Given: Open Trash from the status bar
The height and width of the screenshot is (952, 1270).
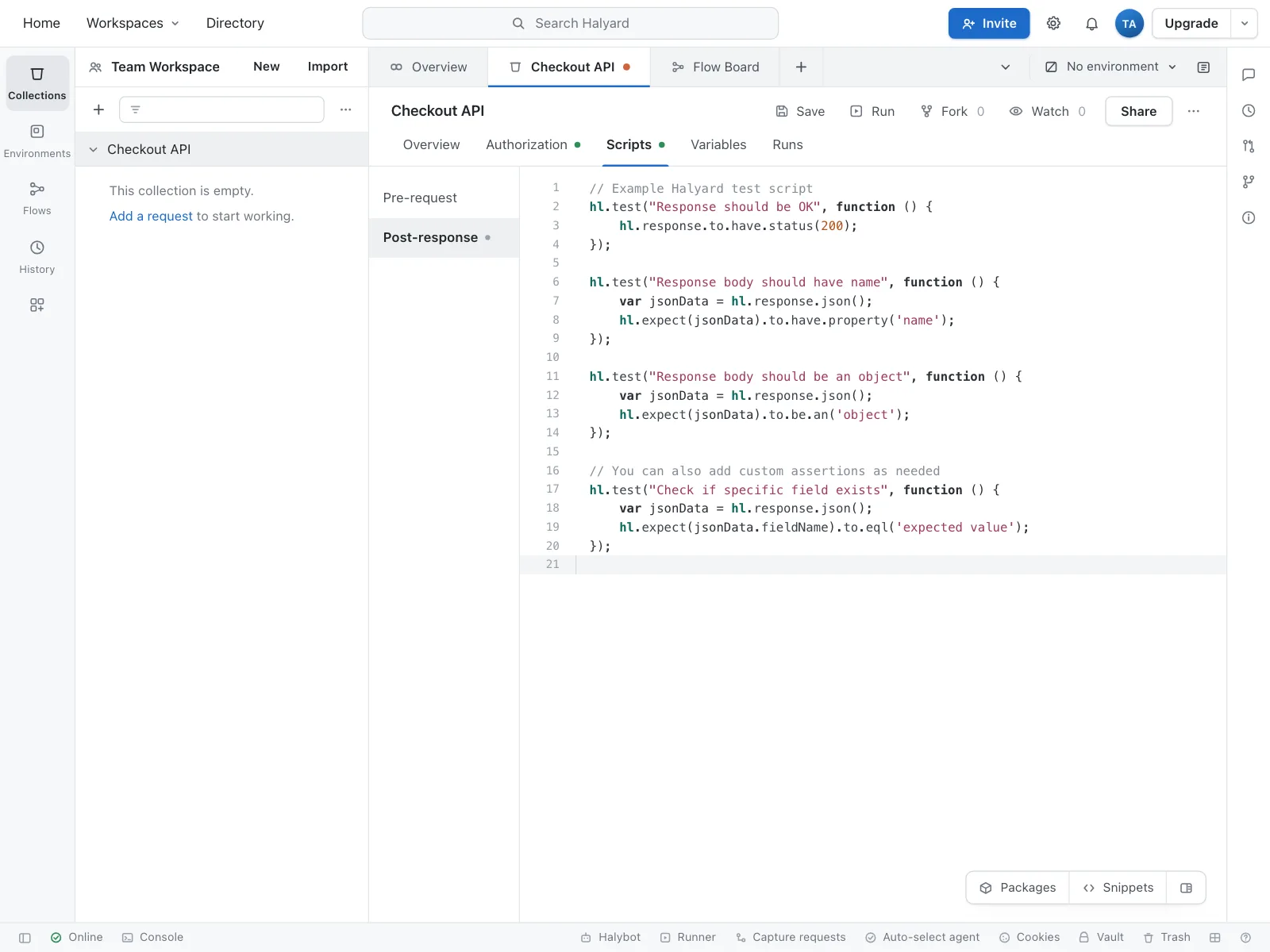Looking at the screenshot, I should (x=1167, y=938).
